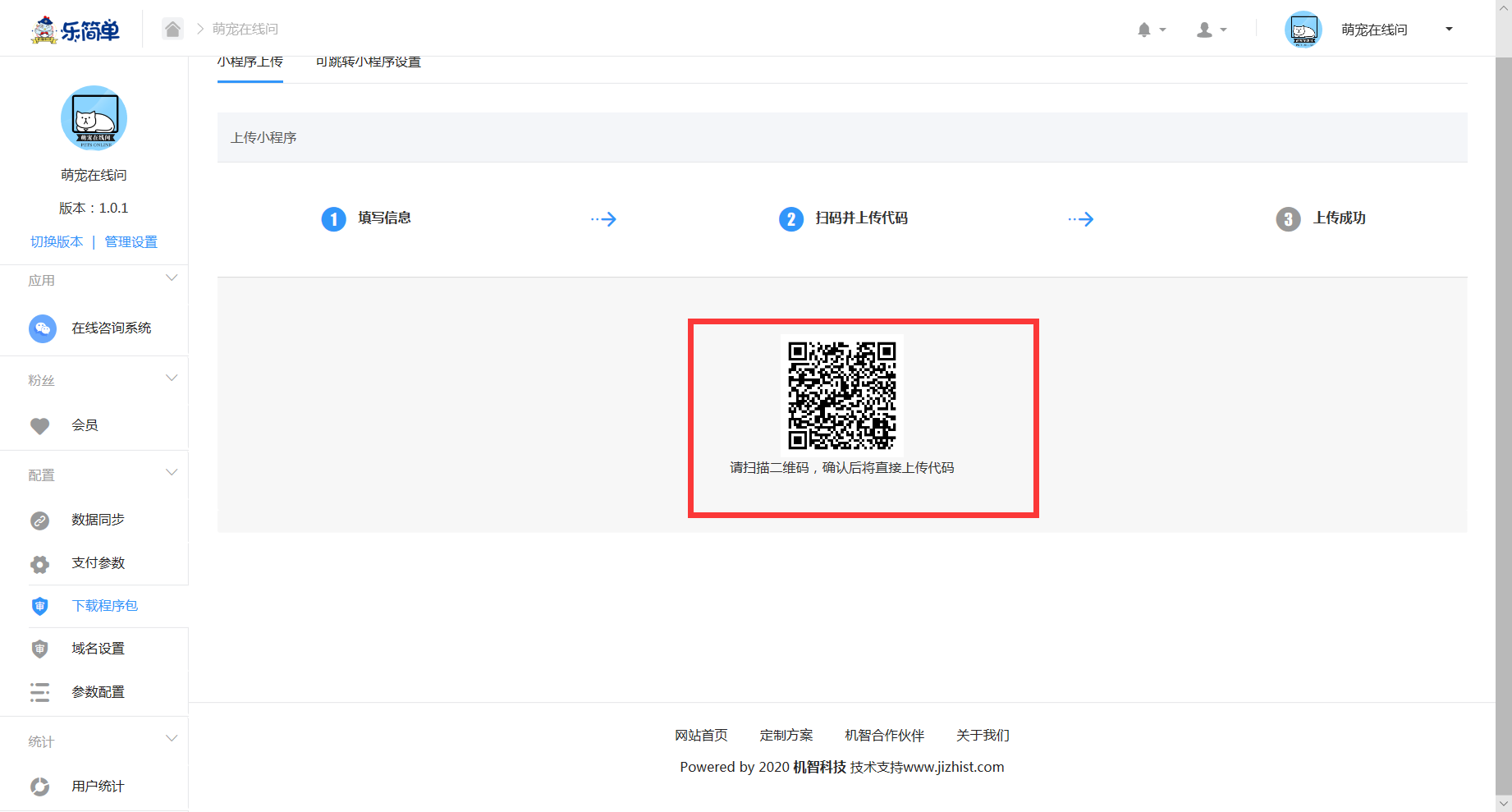1512x812 pixels.
Task: Collapse the 应用 section
Action: point(172,278)
